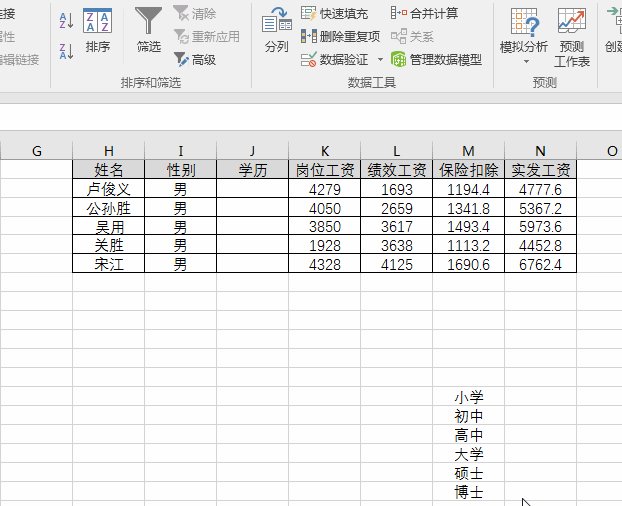Select column M header
622x506 pixels.
pos(468,151)
